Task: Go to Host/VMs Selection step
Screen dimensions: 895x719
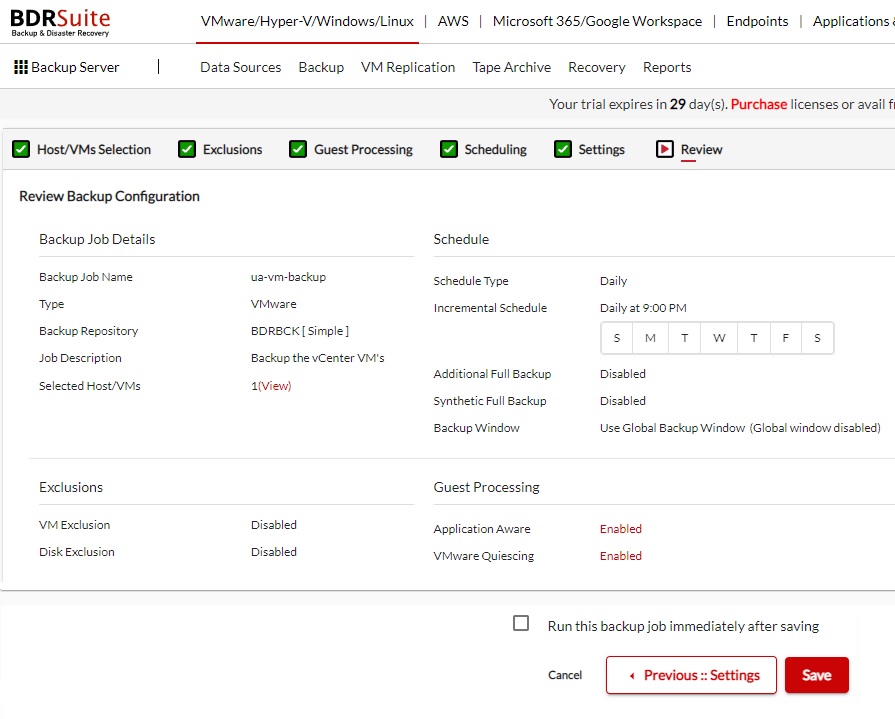Action: click(x=94, y=150)
